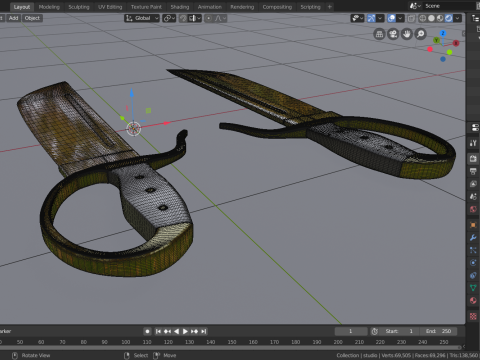This screenshot has width=480, height=360.
Task: Open the Object menu in viewport header
Action: click(32, 18)
